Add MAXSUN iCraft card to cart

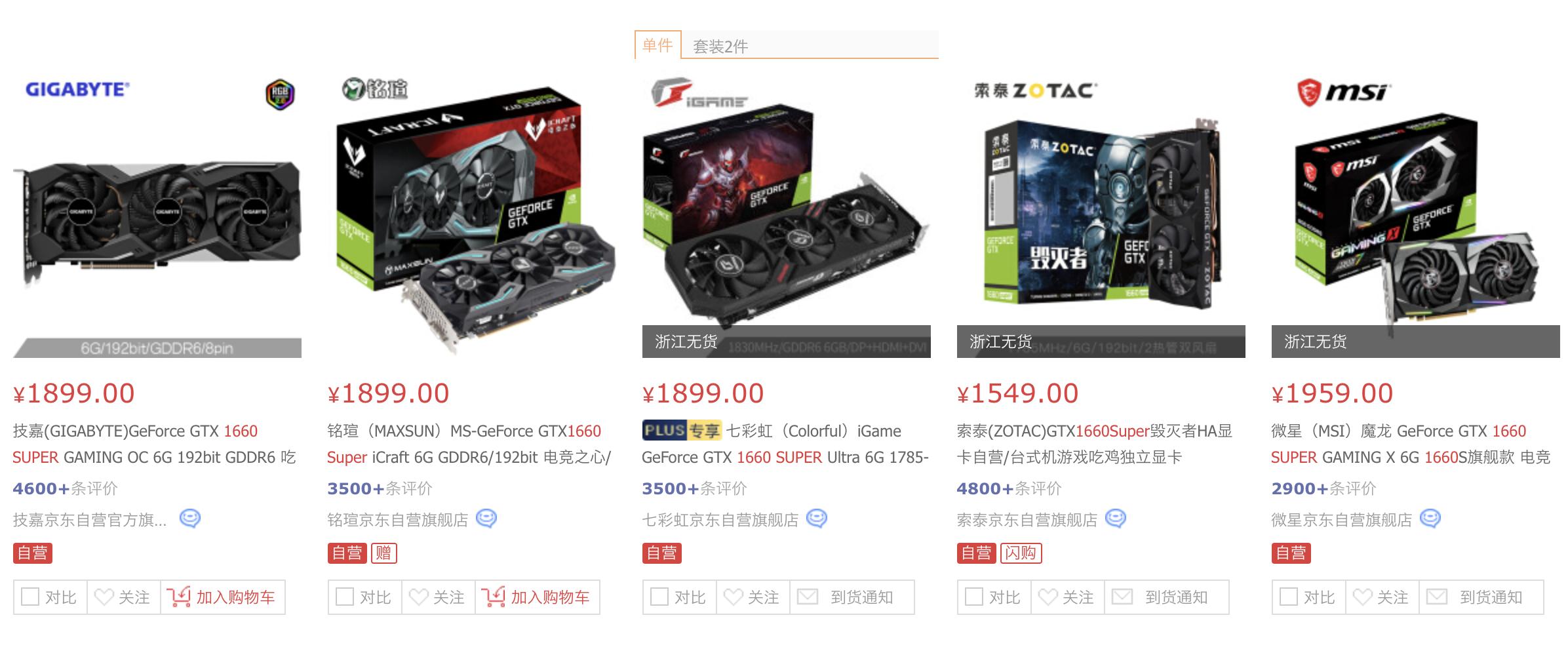[x=537, y=597]
